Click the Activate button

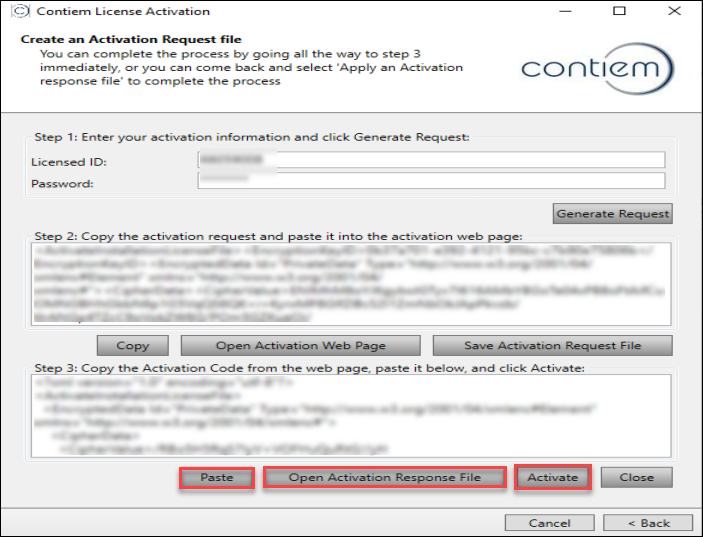click(553, 478)
